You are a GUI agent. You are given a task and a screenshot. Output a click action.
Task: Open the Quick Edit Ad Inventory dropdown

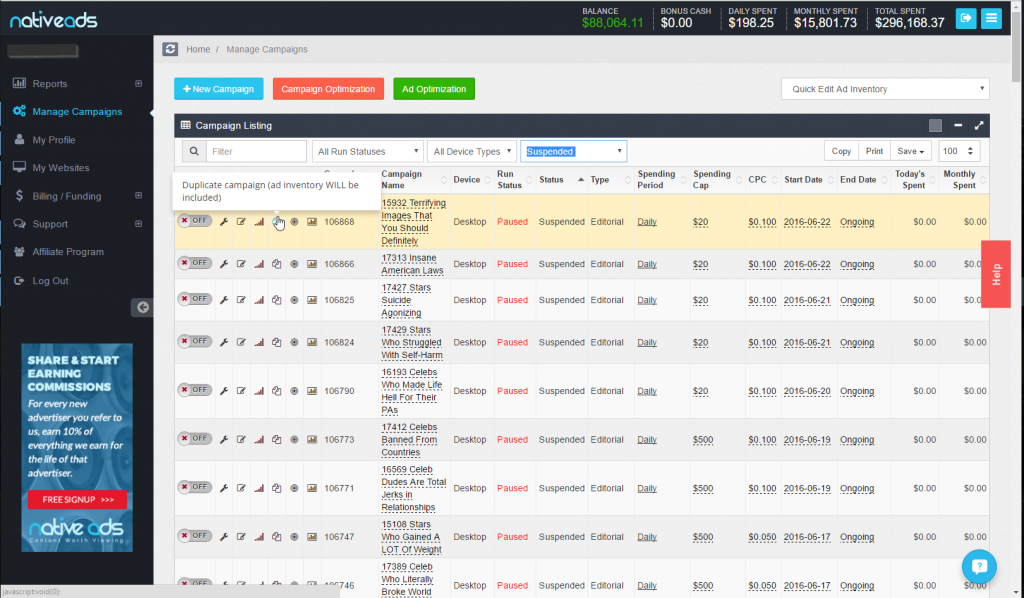point(885,89)
